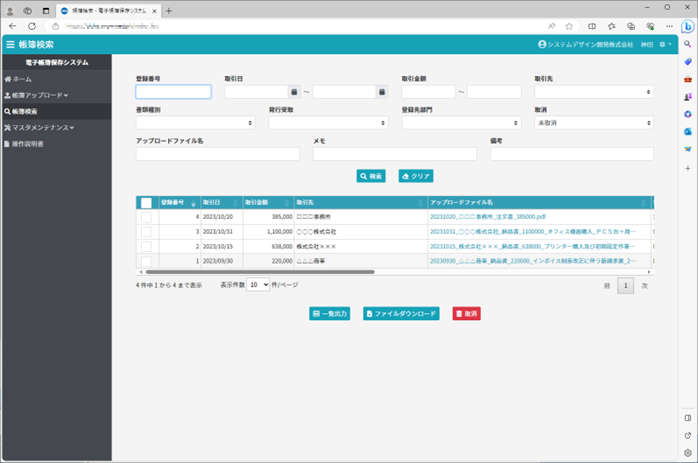This screenshot has width=698, height=463.
Task: Tick the select-all checkbox in table header
Action: tap(146, 203)
